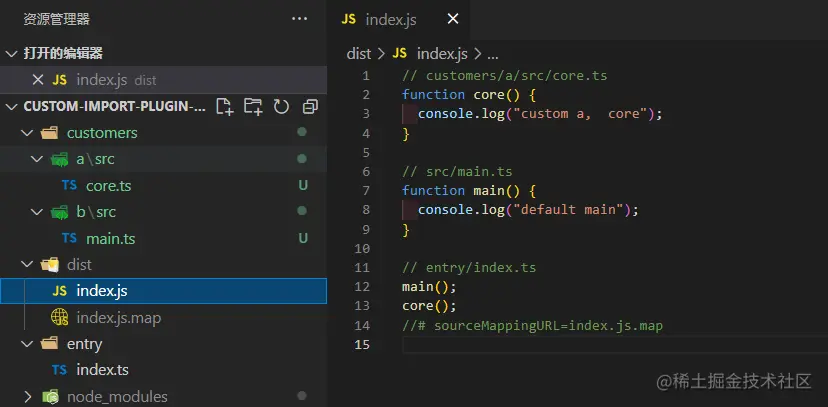Click the git status dot on node_modules
Viewport: 828px width, 407px height.
coord(302,395)
